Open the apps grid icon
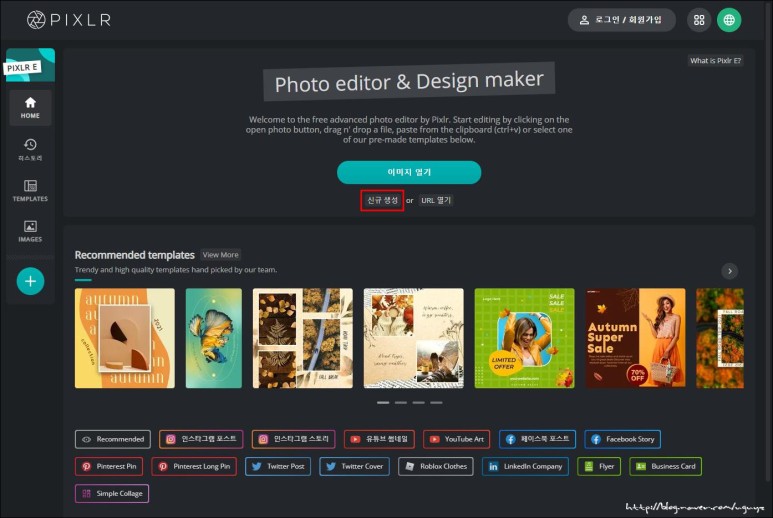This screenshot has height=518, width=773. (699, 20)
